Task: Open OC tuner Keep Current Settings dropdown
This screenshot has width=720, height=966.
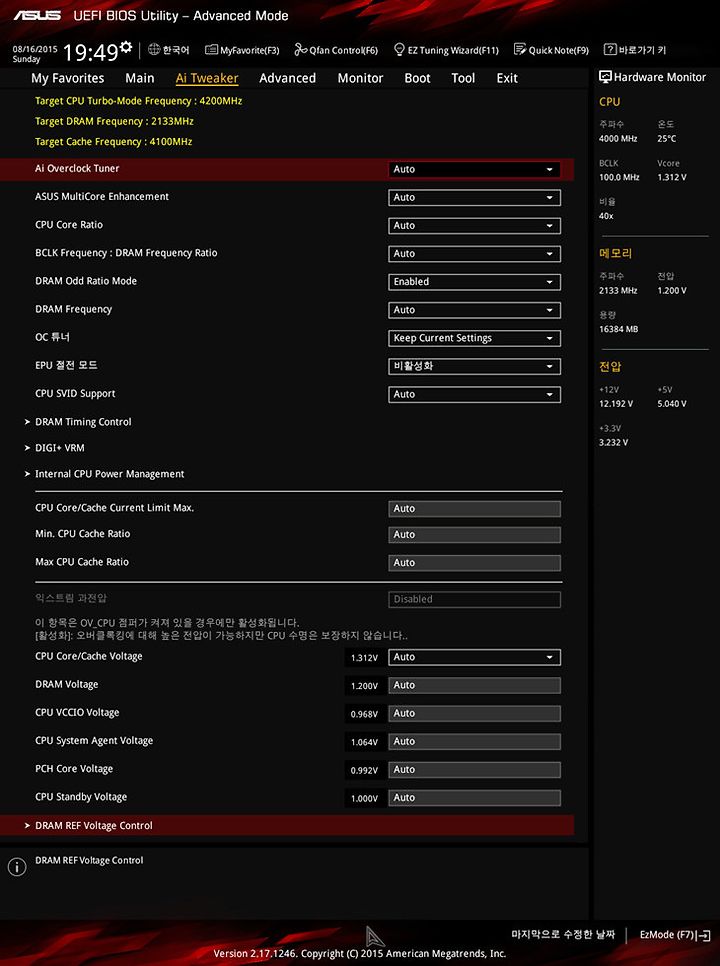Action: [474, 338]
